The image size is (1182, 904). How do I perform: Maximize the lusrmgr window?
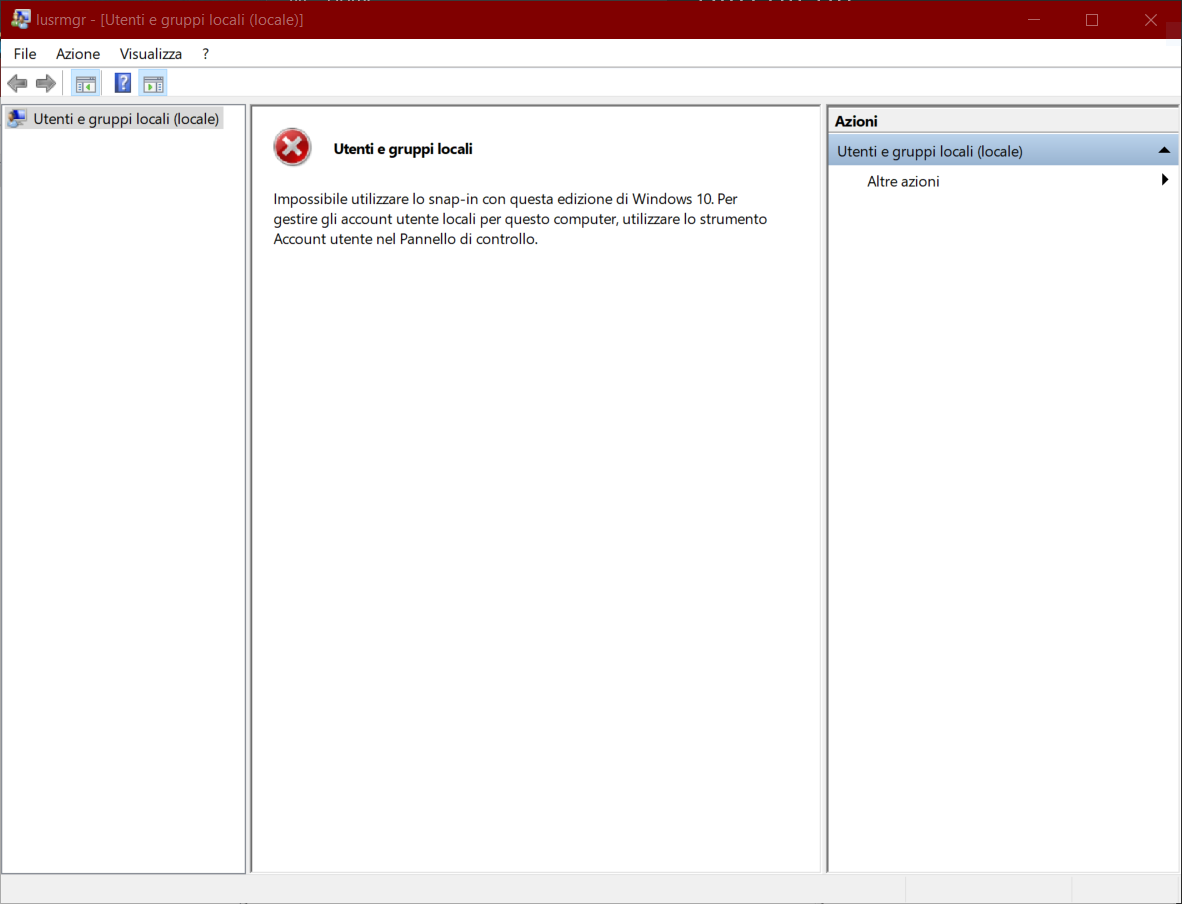point(1092,20)
